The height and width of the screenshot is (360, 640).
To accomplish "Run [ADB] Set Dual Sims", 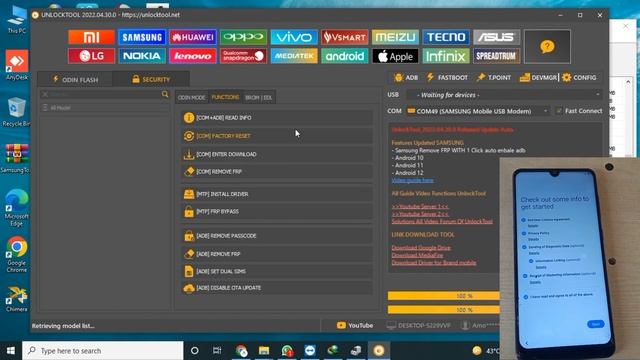I will click(277, 271).
